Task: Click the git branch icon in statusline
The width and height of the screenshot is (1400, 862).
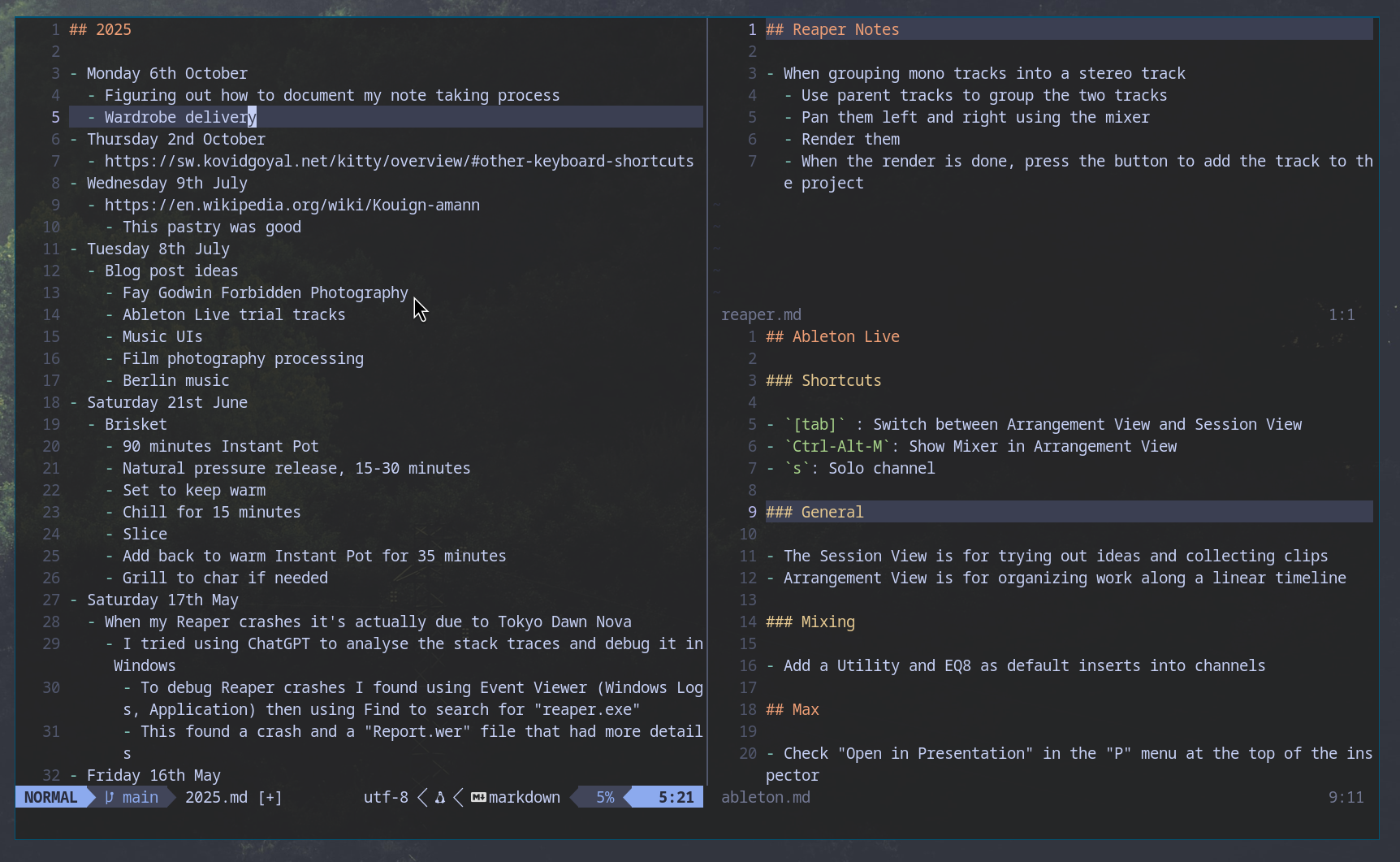Action: (110, 798)
